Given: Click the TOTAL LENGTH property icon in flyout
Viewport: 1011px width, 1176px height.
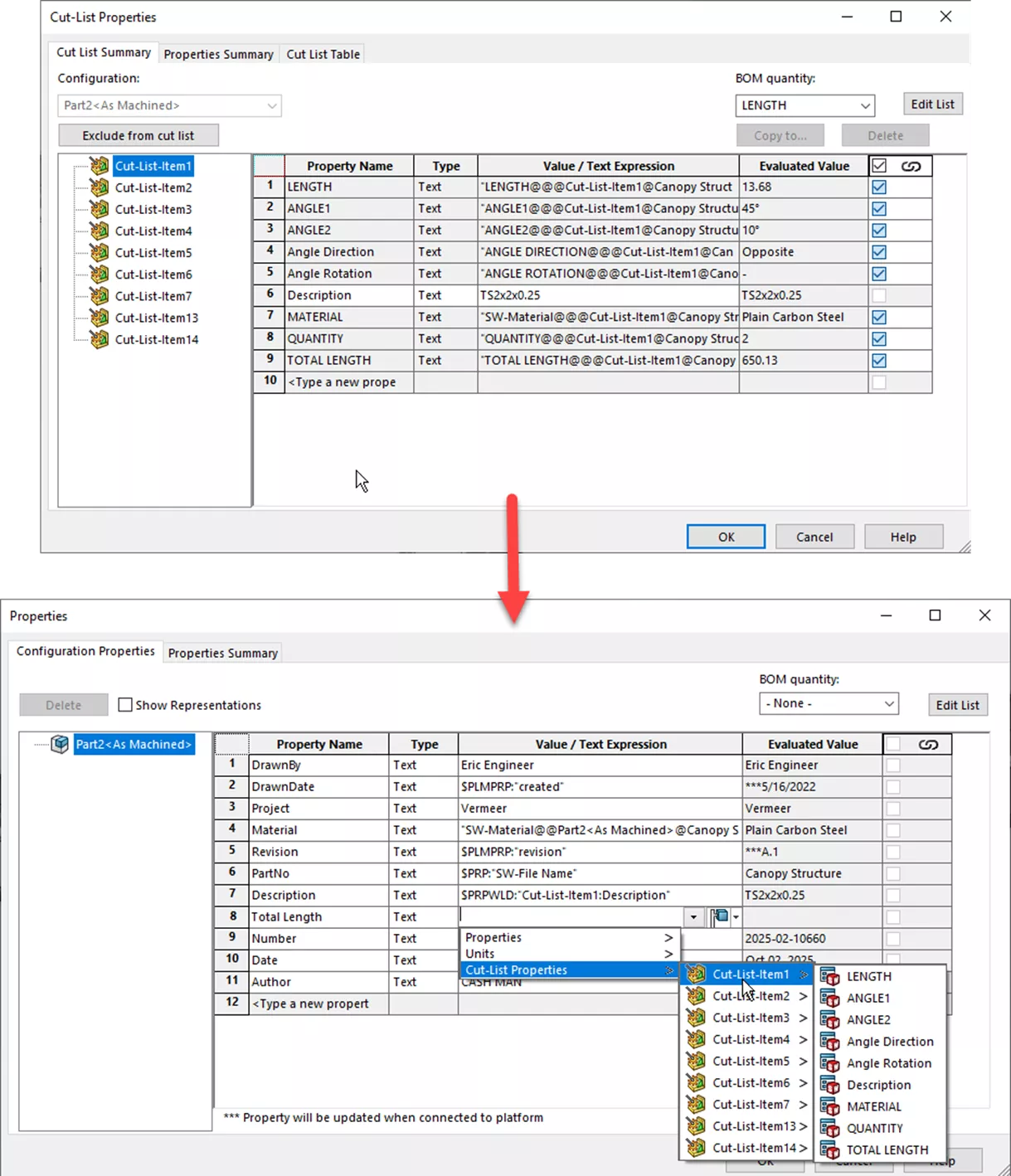Looking at the screenshot, I should [x=829, y=1149].
